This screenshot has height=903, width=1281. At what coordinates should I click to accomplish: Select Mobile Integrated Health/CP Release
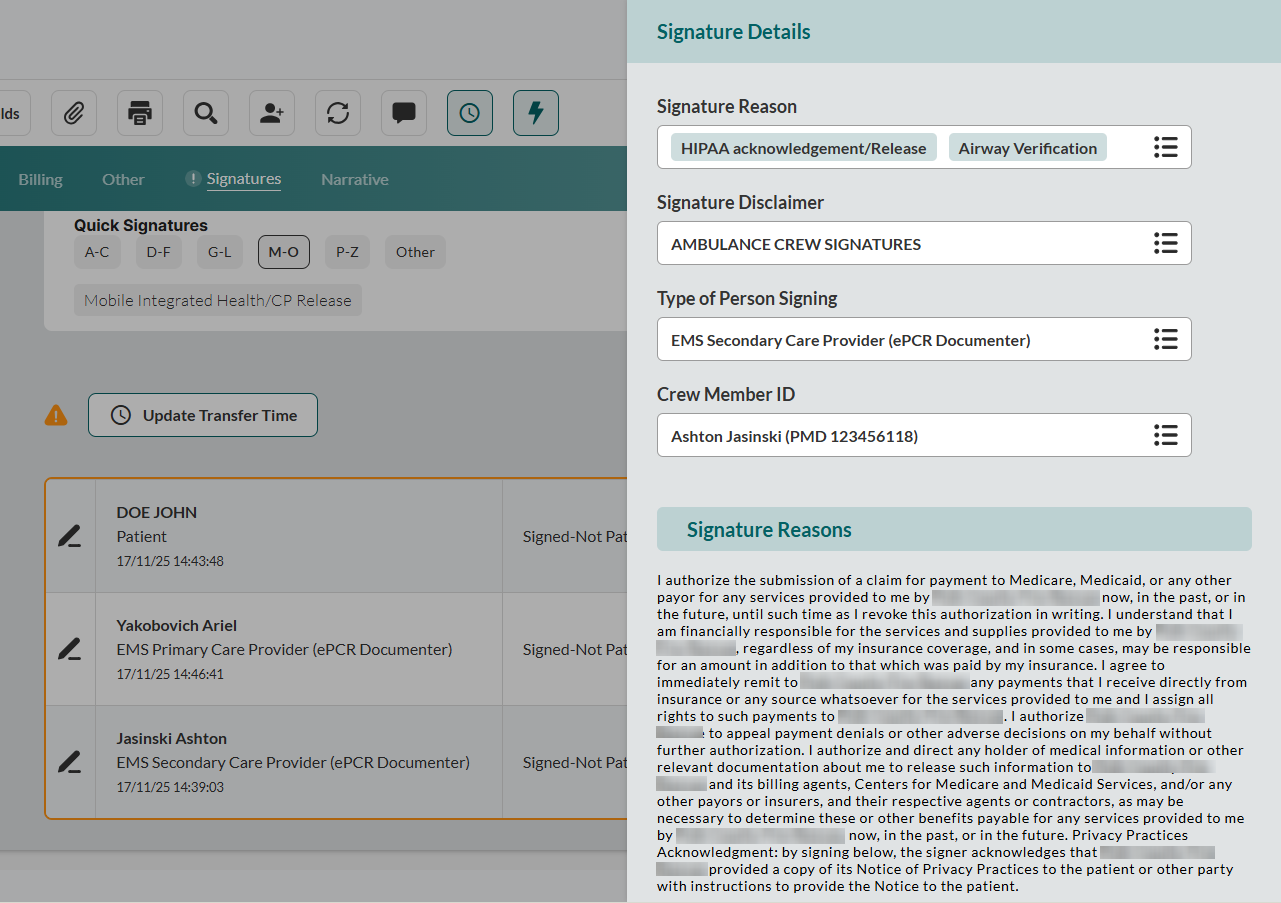click(218, 300)
